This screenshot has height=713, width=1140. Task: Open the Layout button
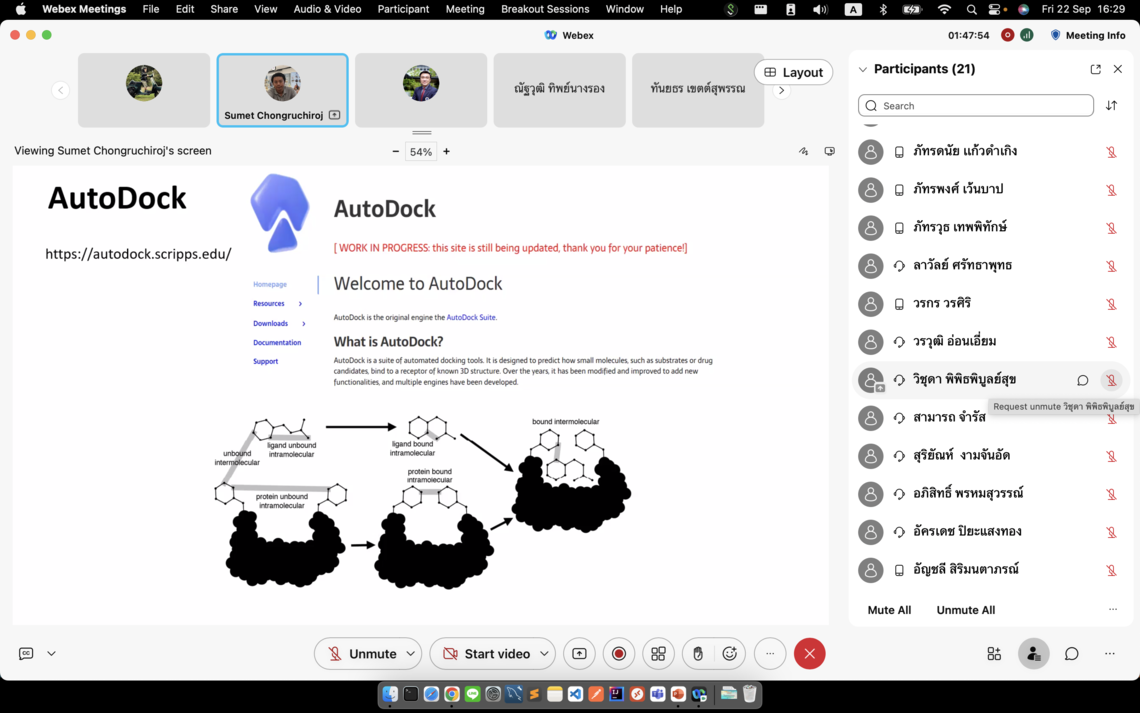point(793,72)
